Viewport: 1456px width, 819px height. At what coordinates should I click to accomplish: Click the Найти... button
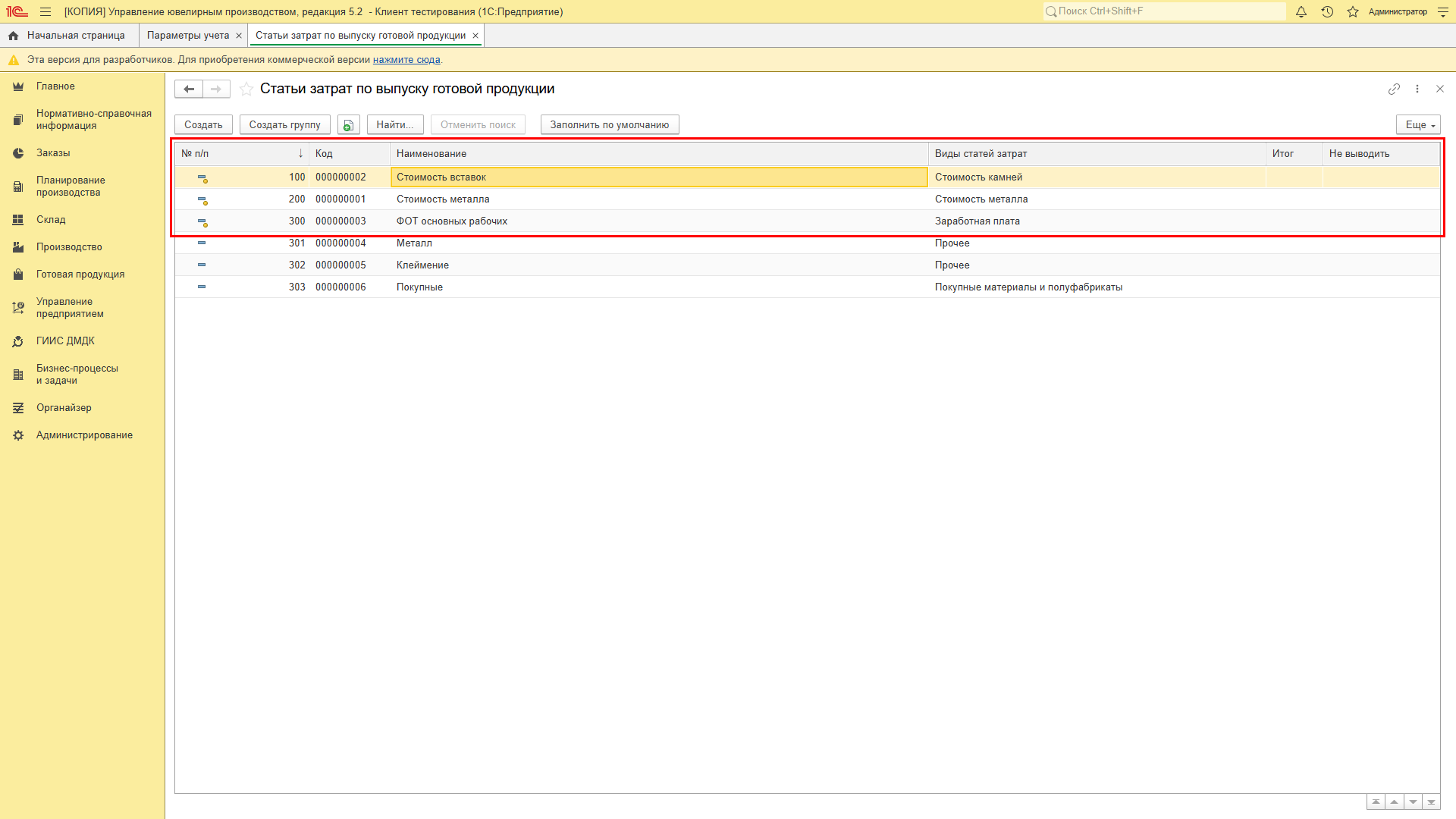click(395, 125)
